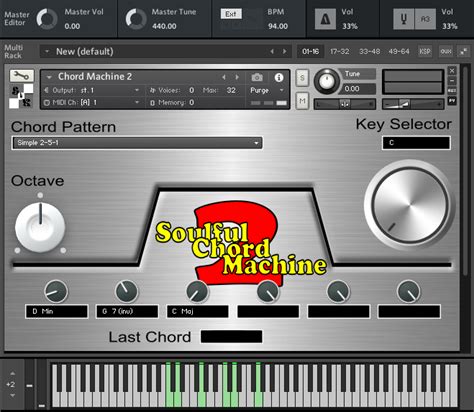The height and width of the screenshot is (412, 474).
Task: Open the Purge dropdown menu
Action: coord(267,90)
